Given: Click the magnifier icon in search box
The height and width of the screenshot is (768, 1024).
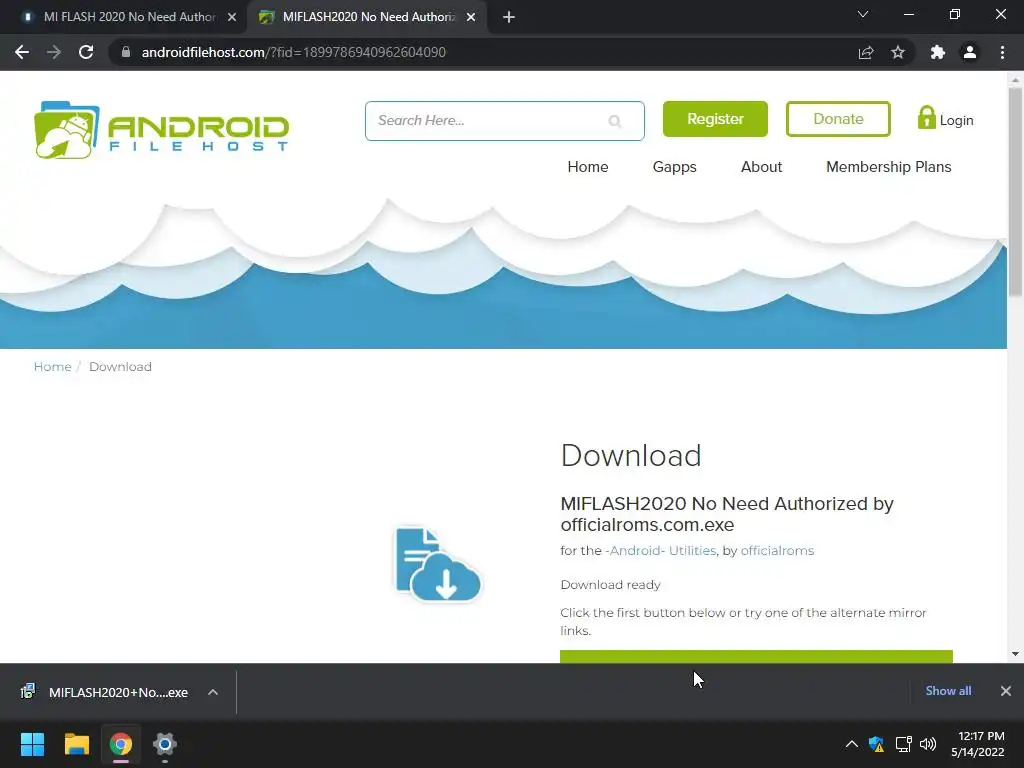Looking at the screenshot, I should pos(615,121).
